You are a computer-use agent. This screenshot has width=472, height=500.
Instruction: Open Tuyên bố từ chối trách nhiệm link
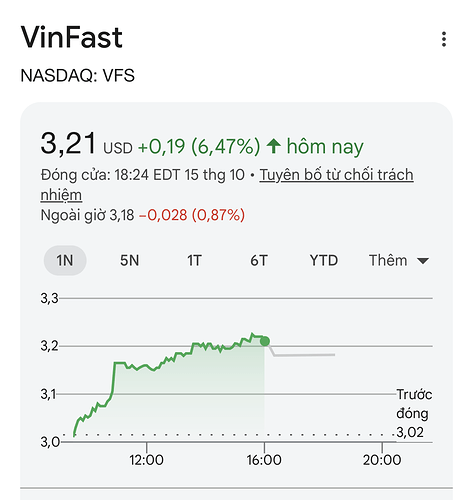pos(227,185)
